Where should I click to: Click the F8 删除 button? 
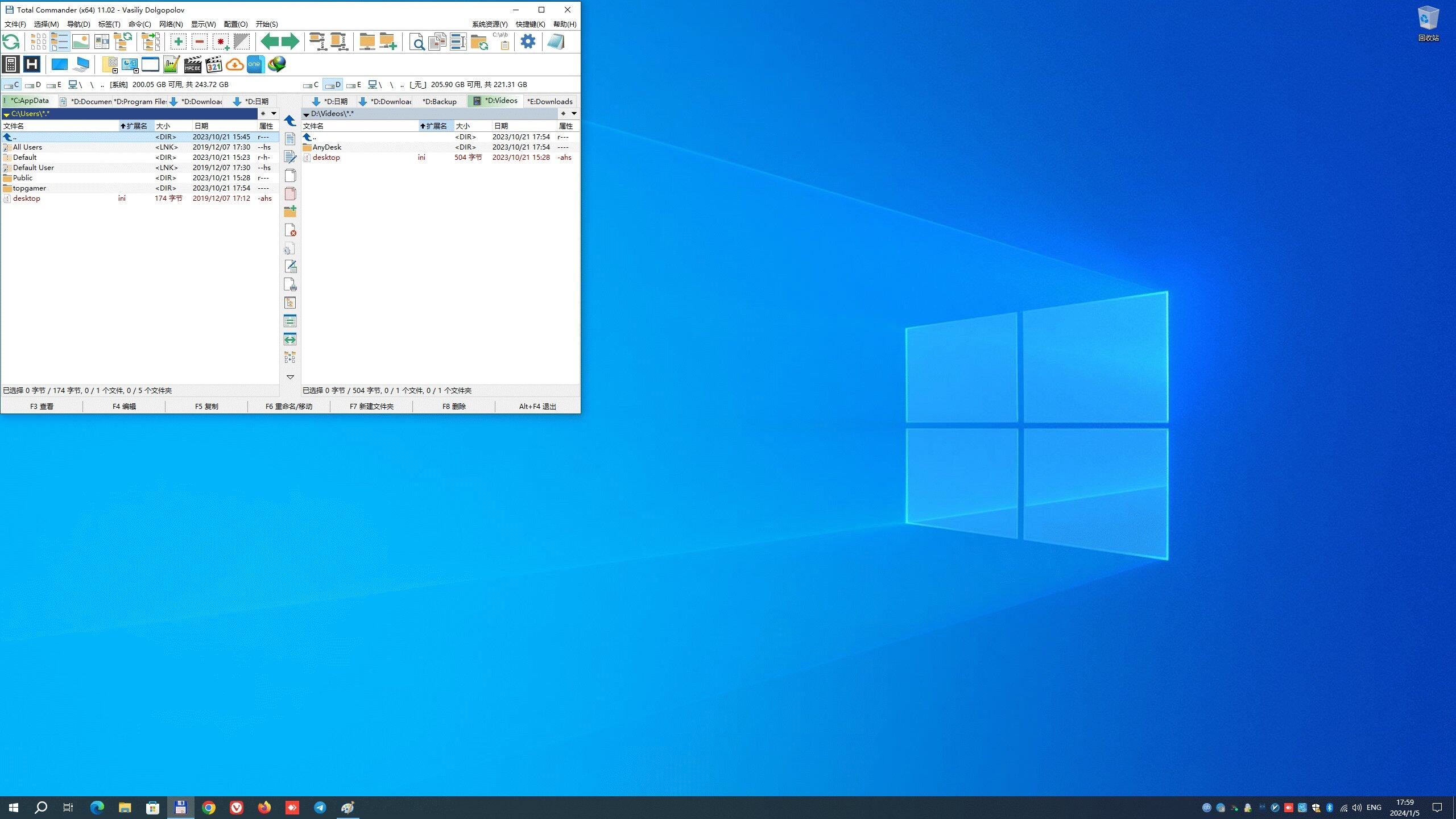pos(454,406)
